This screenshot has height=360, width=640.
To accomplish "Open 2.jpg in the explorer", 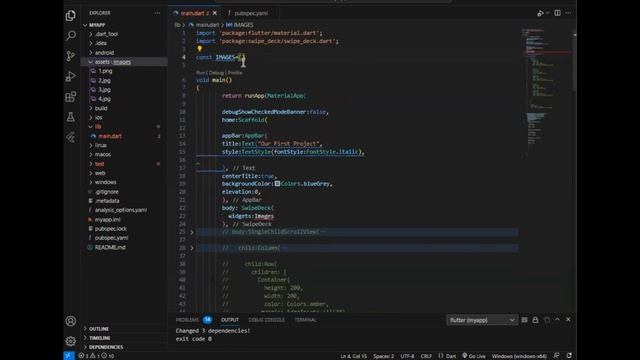I will click(104, 80).
